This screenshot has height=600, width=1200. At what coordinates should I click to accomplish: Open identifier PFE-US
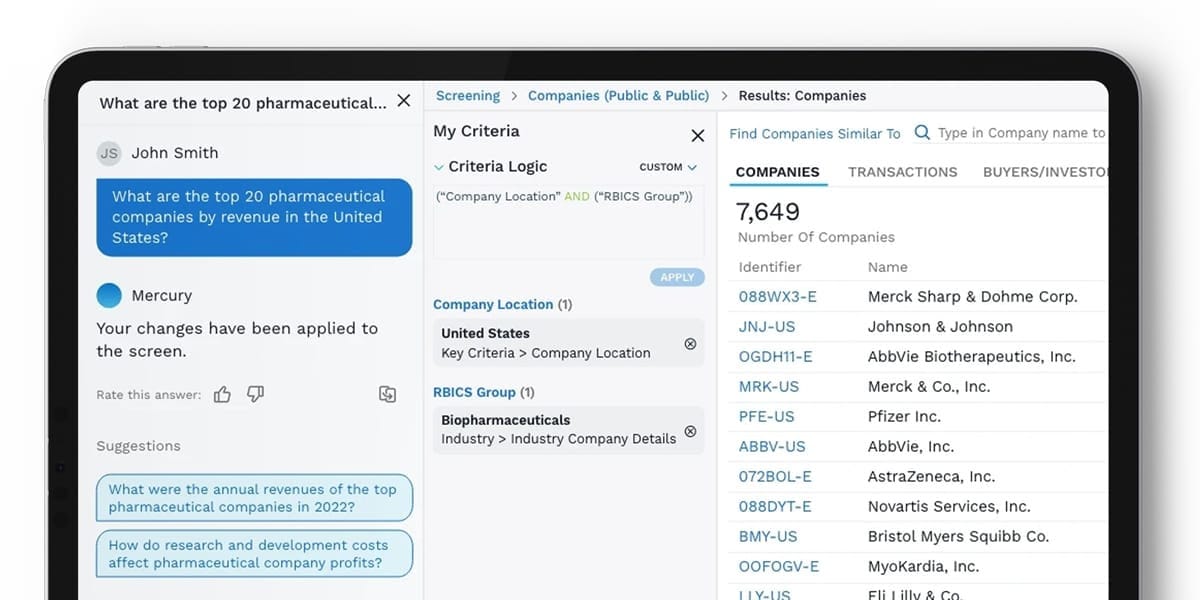[767, 417]
